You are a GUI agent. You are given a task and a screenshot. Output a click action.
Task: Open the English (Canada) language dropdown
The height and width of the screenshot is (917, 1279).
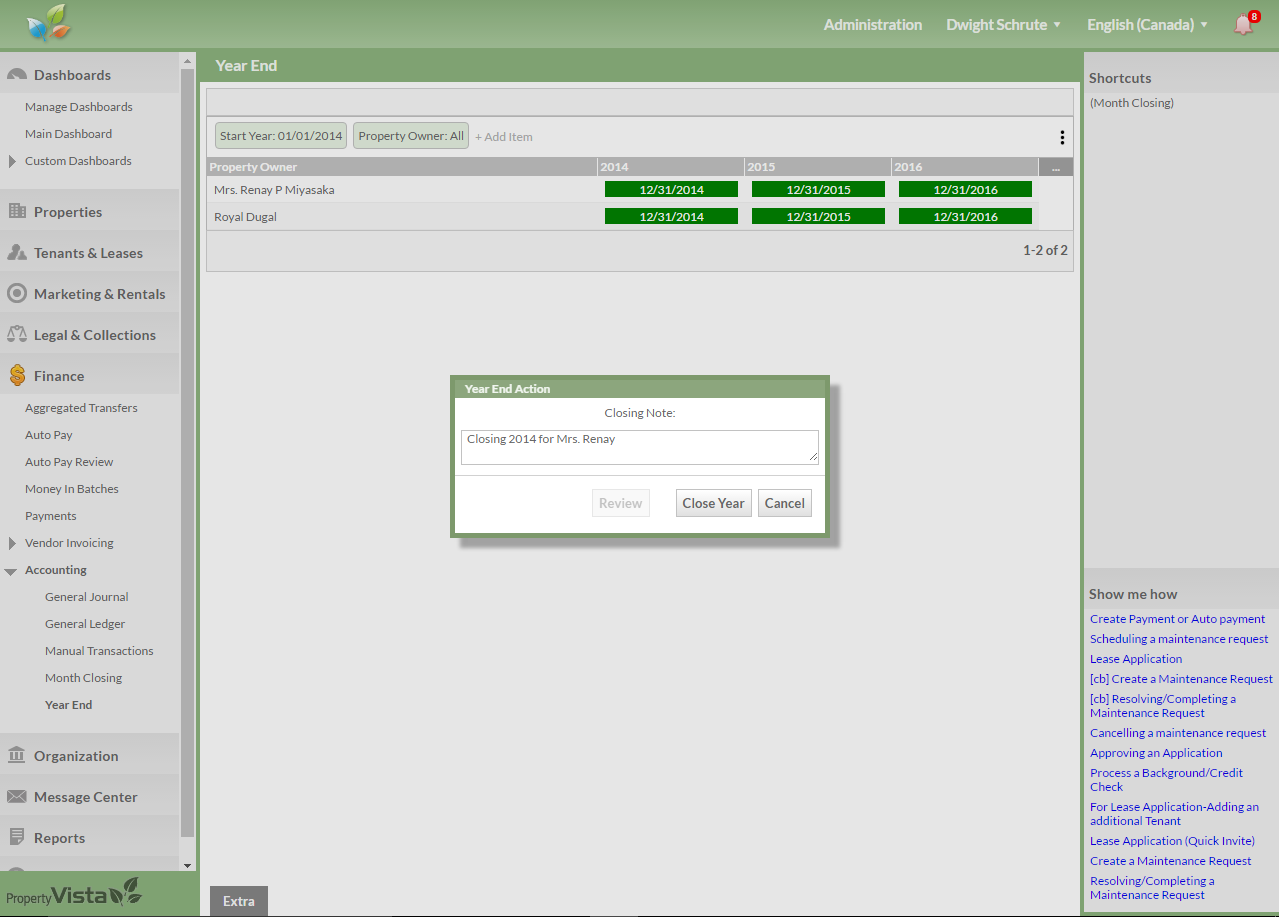1147,25
